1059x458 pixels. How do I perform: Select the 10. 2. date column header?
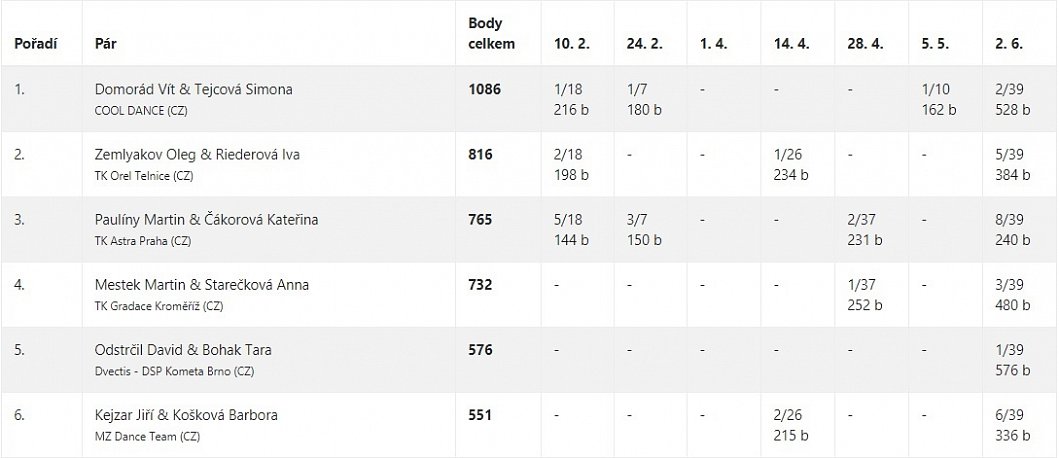(572, 44)
